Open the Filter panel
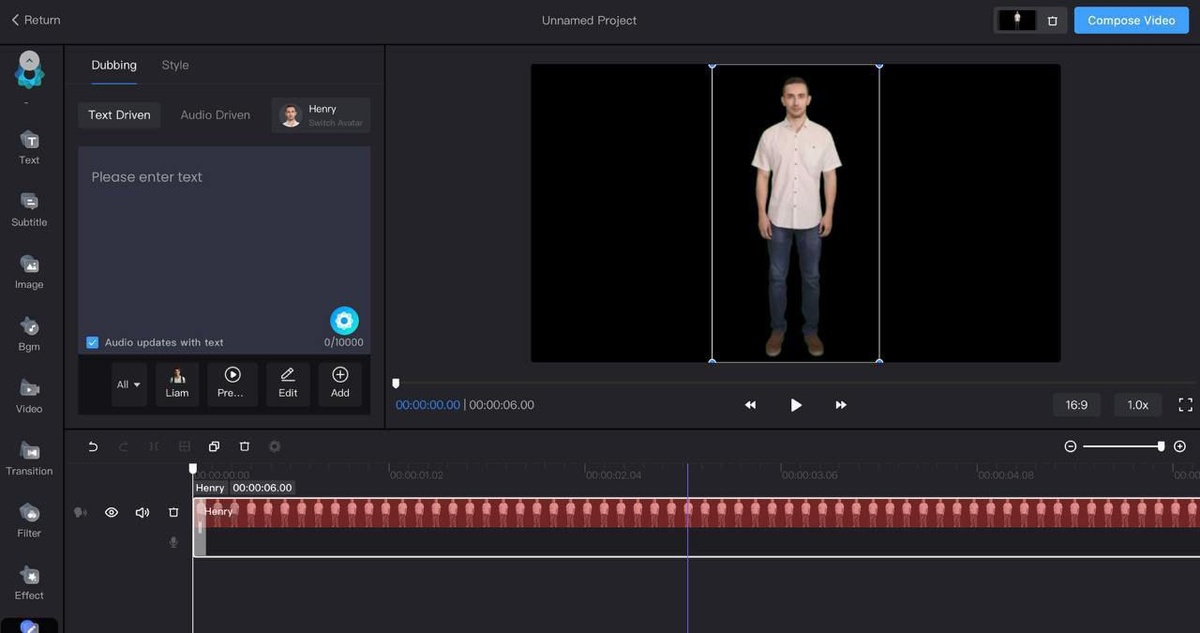Viewport: 1200px width, 633px height. tap(29, 519)
